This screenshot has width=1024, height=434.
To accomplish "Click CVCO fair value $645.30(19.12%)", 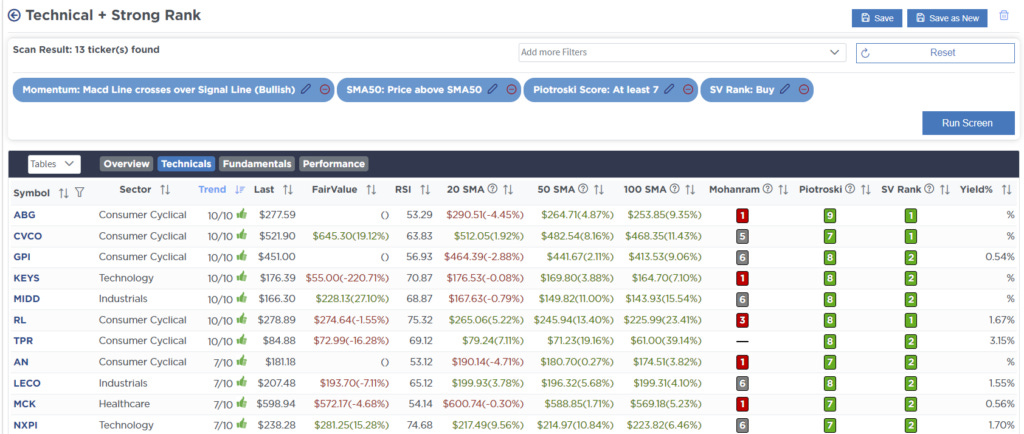I will [351, 236].
